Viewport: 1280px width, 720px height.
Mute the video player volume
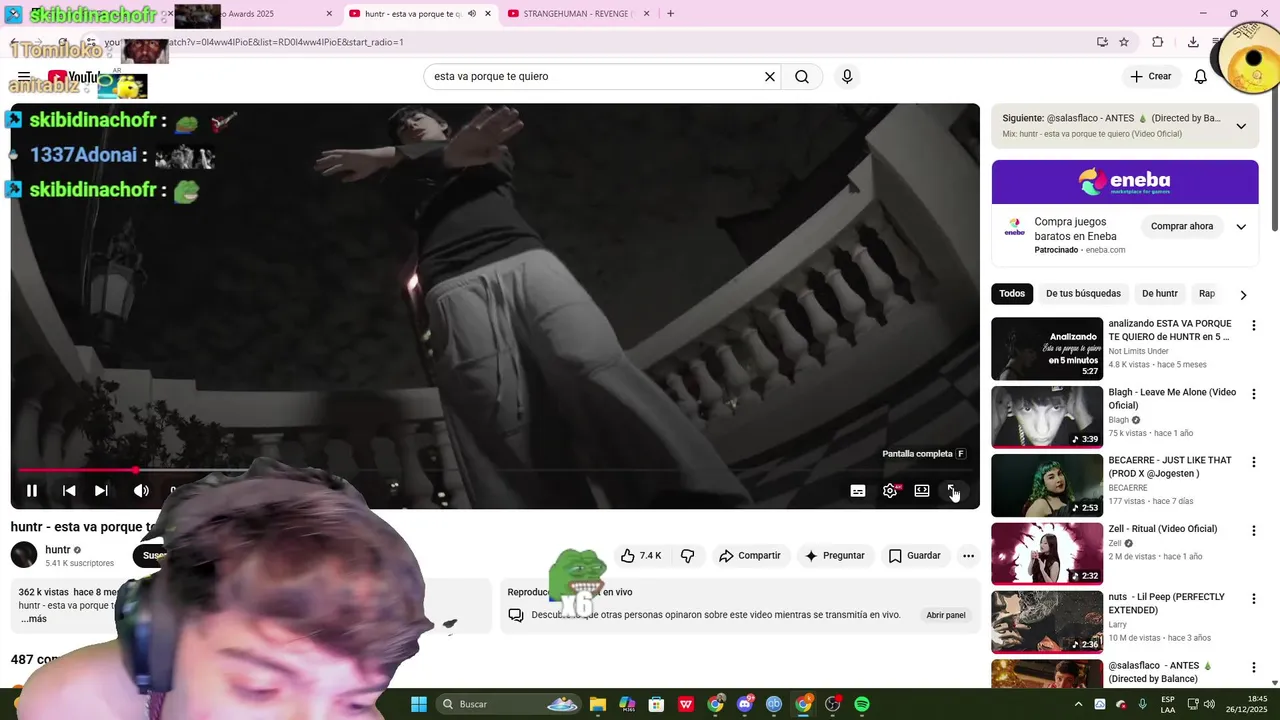141,490
